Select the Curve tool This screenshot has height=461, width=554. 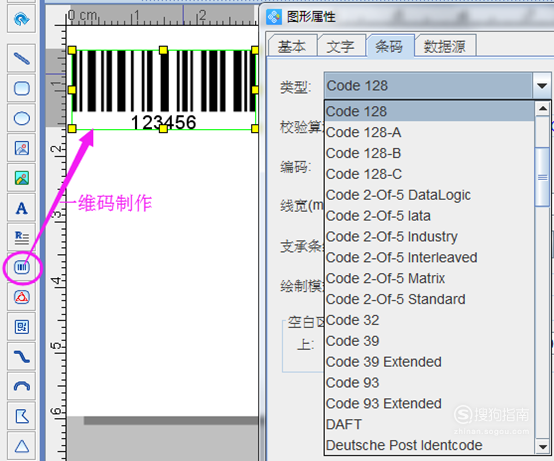click(x=22, y=357)
